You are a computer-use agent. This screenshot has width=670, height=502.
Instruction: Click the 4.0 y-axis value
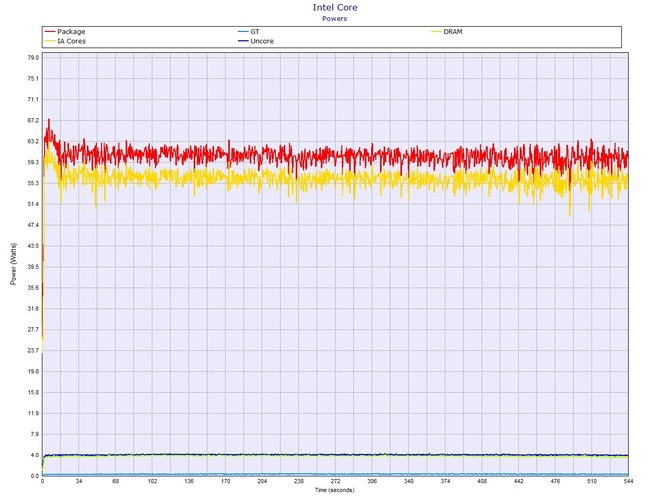[35, 455]
